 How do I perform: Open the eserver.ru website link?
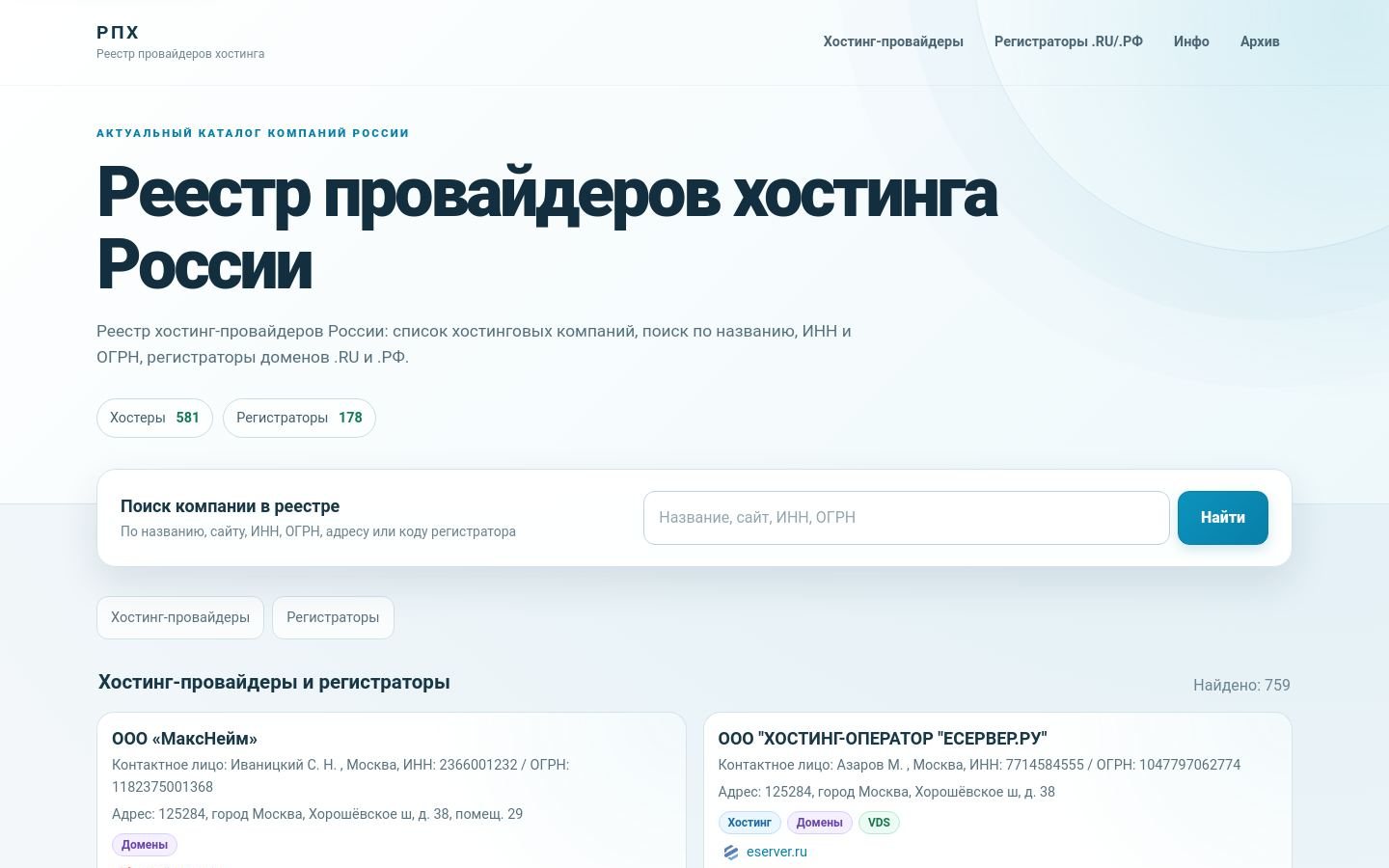[776, 852]
